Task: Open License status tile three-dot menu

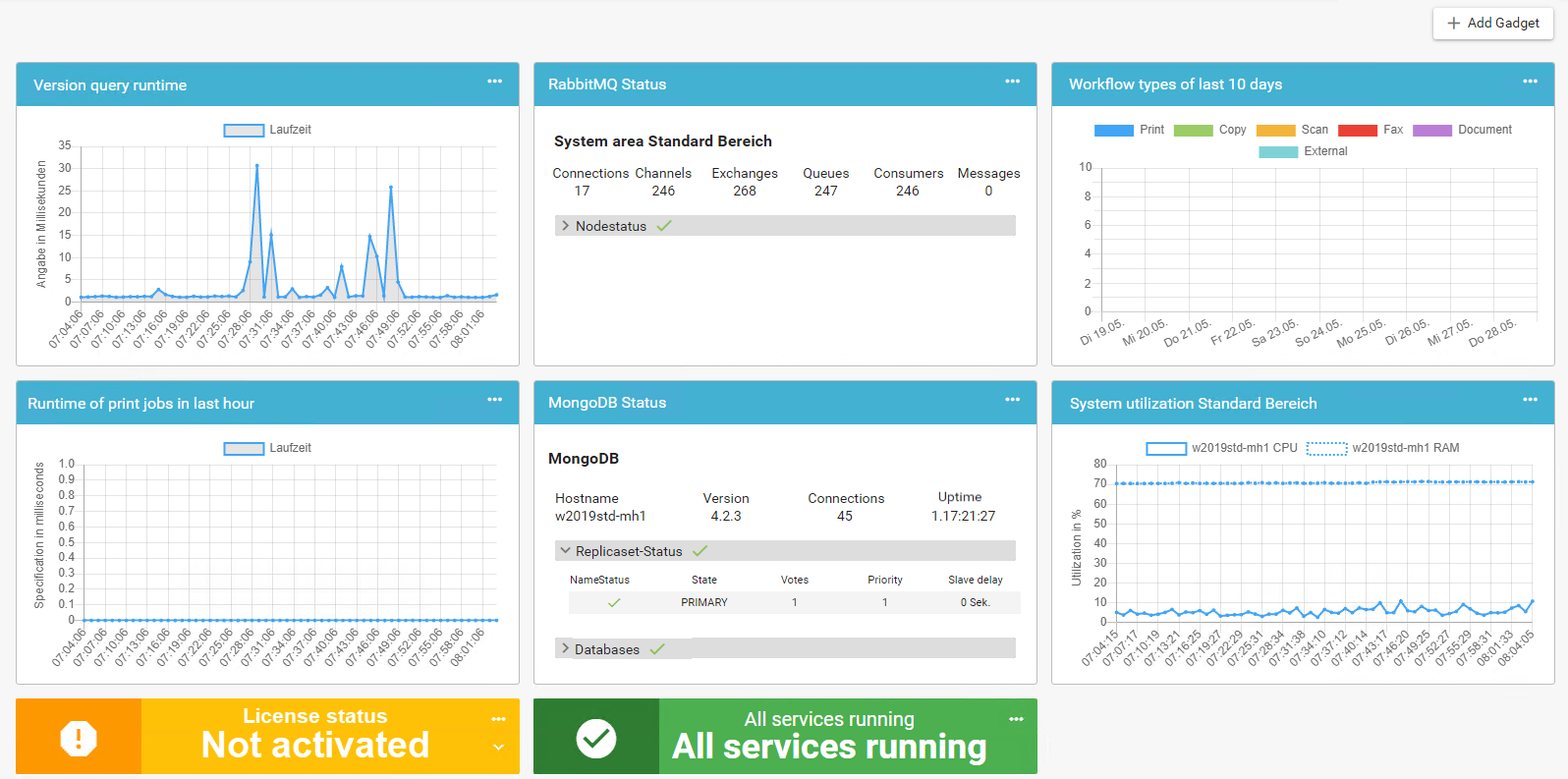Action: tap(498, 719)
